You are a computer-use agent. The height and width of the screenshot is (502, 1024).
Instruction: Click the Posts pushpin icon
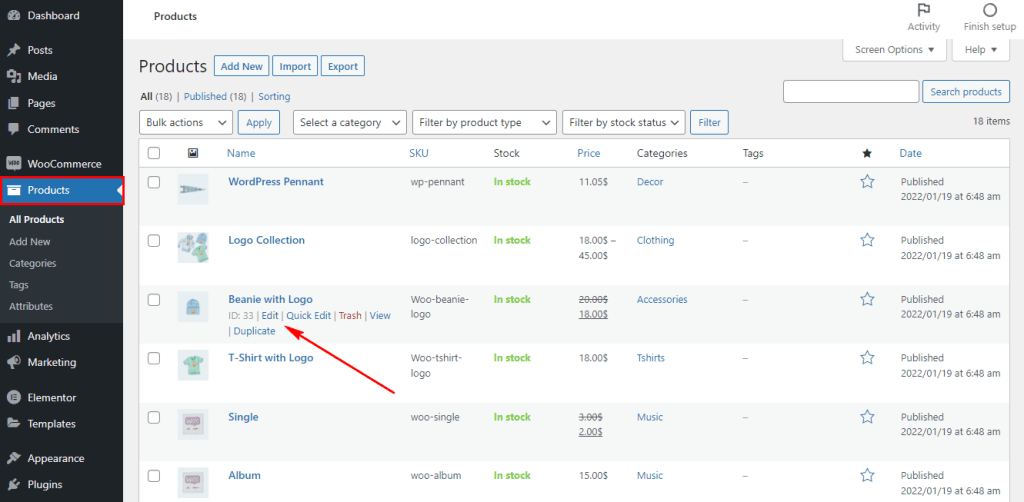coord(13,50)
